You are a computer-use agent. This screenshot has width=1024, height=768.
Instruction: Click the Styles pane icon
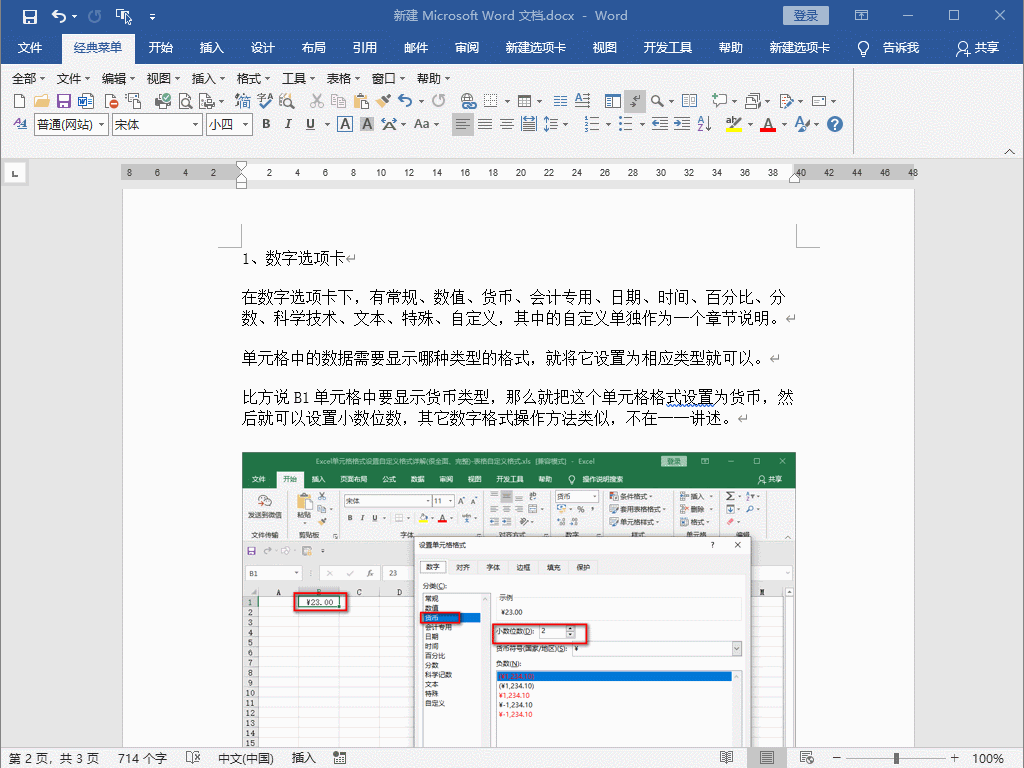(x=20, y=124)
